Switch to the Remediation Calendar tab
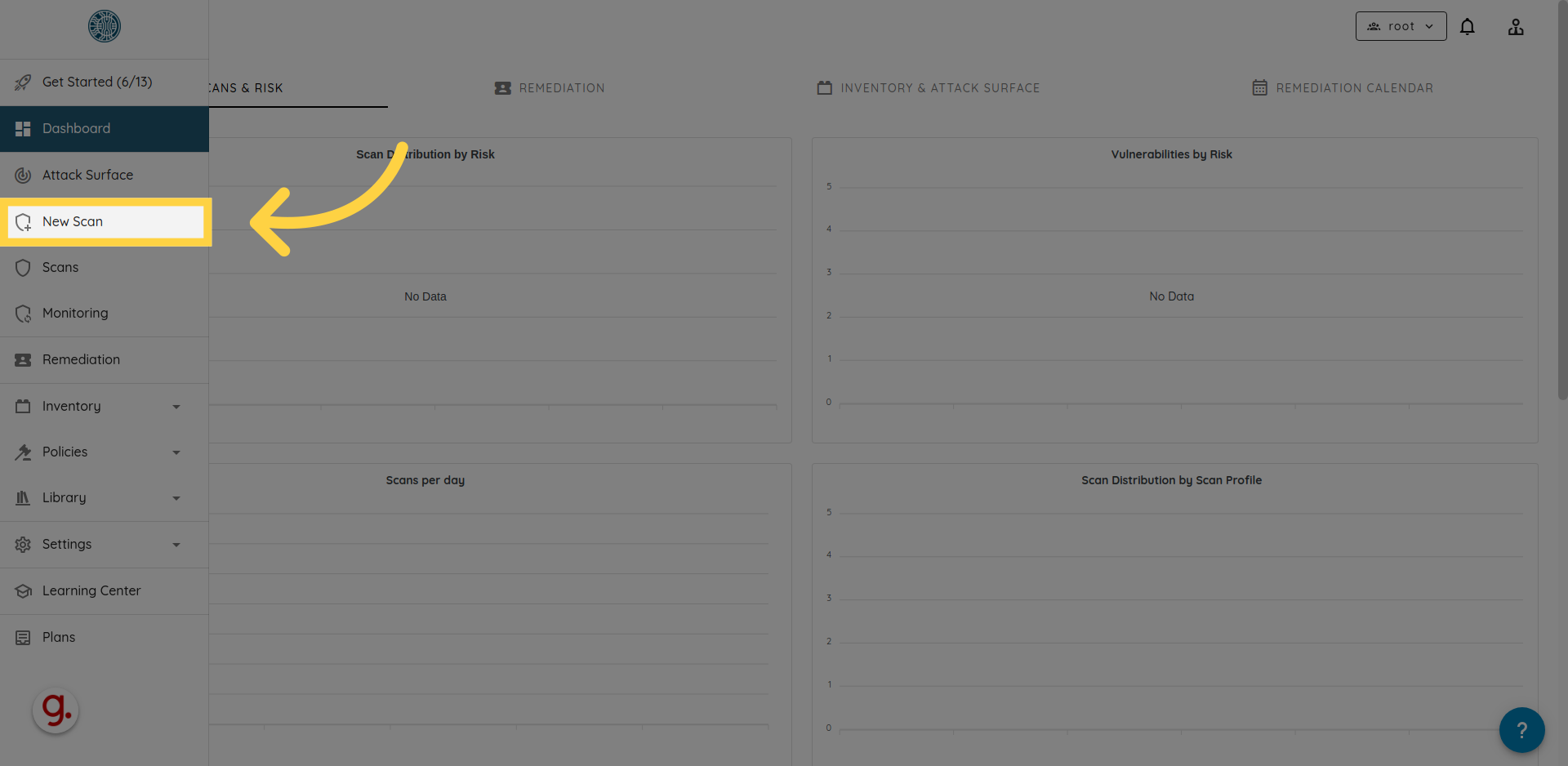 1343,88
